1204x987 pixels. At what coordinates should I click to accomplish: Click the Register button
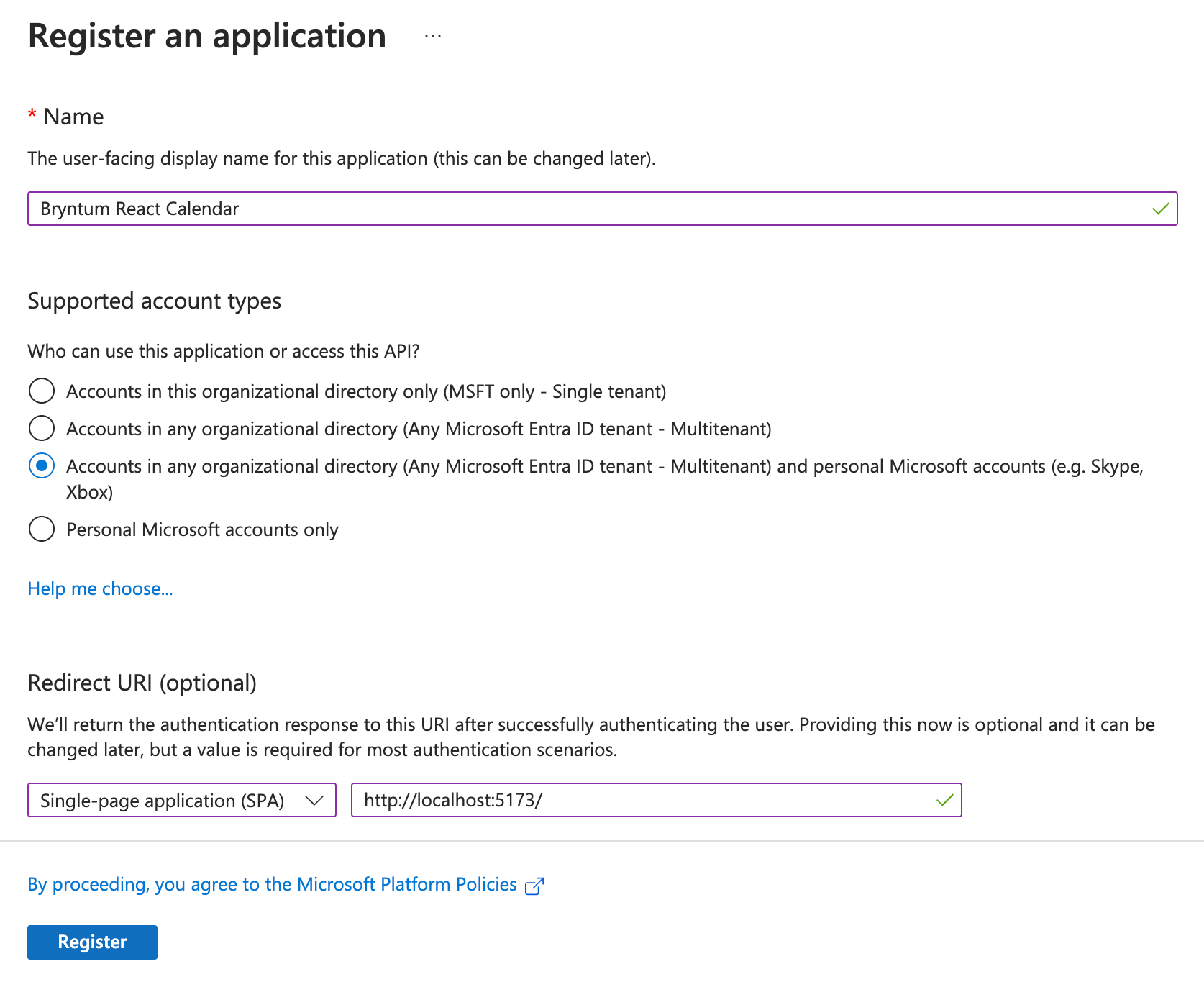(x=92, y=942)
